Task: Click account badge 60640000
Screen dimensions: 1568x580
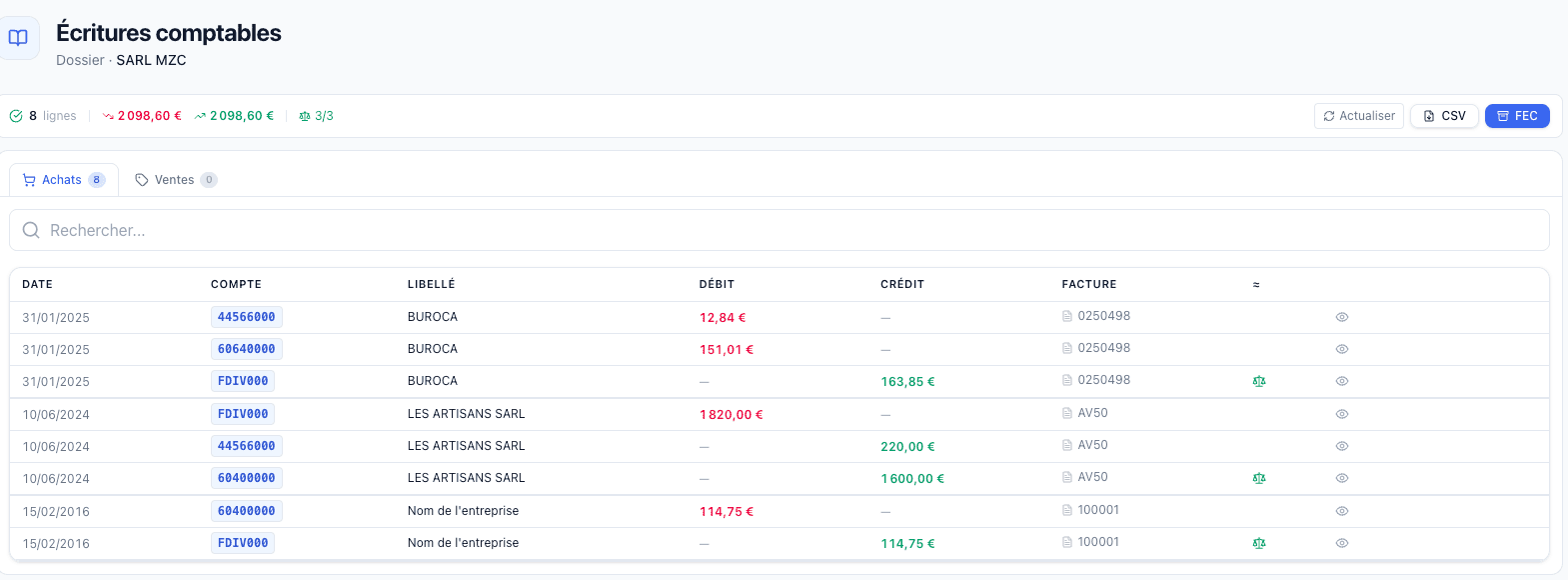Action: click(246, 349)
